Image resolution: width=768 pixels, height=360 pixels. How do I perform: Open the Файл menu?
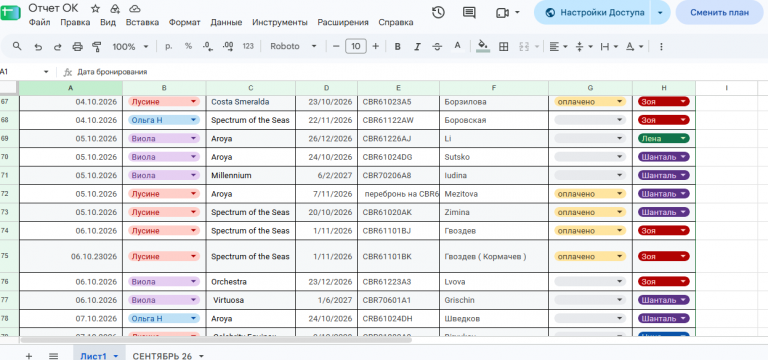[x=39, y=22]
